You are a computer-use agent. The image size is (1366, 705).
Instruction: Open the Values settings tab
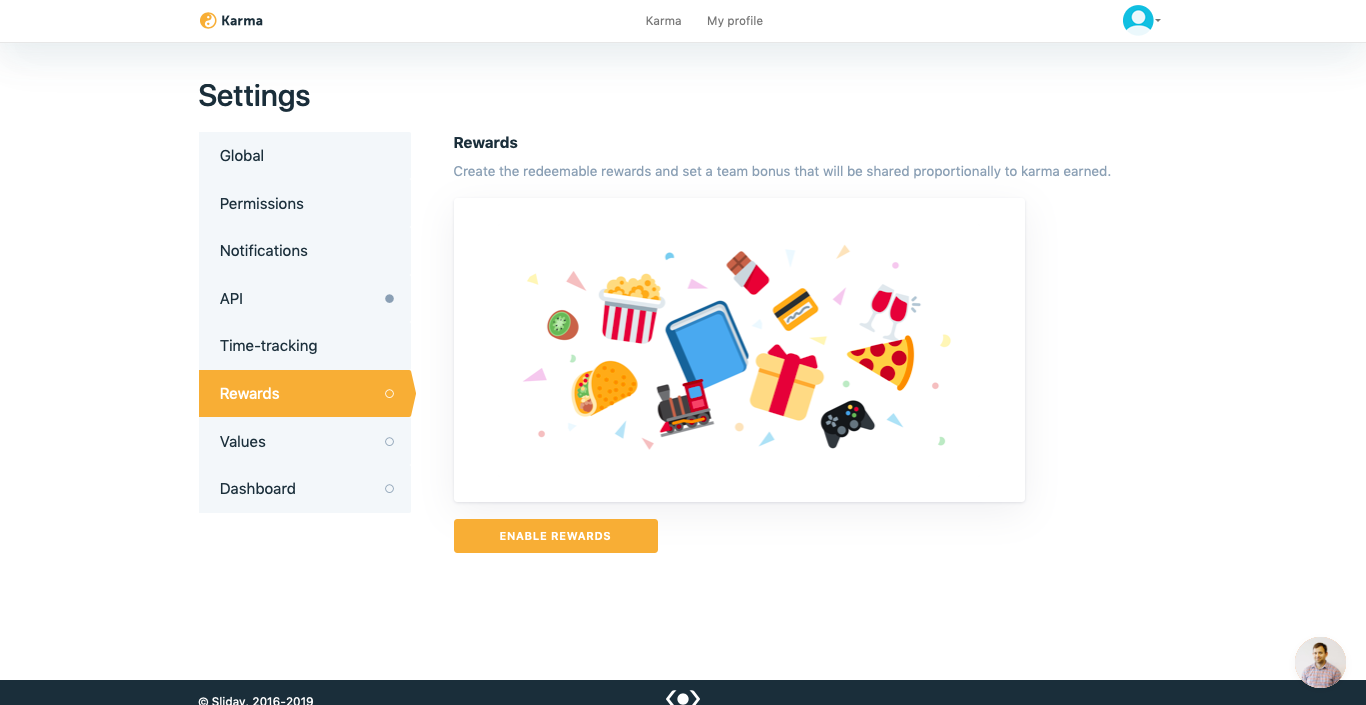[x=305, y=442]
